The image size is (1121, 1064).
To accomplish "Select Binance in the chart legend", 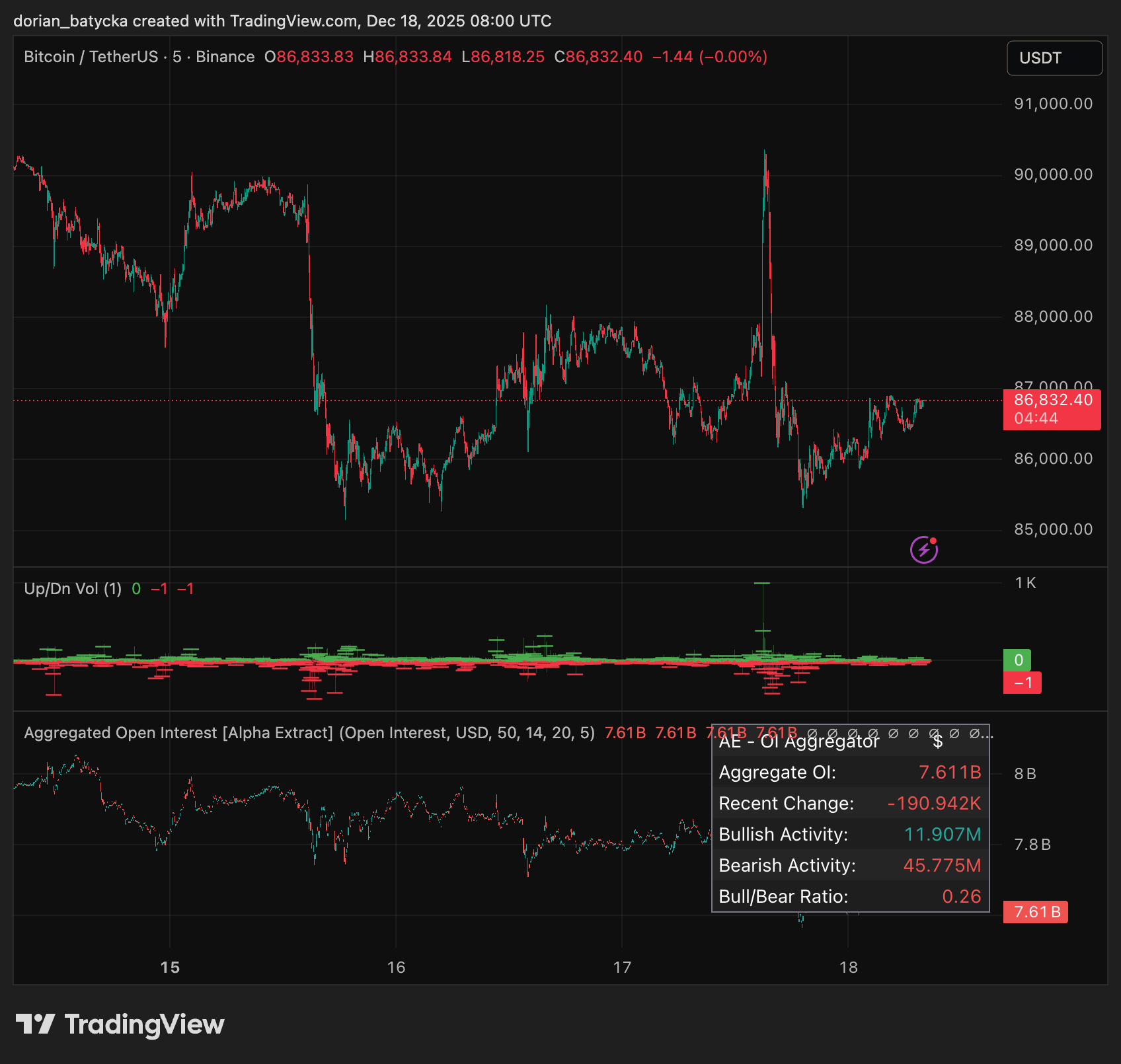I will (227, 57).
